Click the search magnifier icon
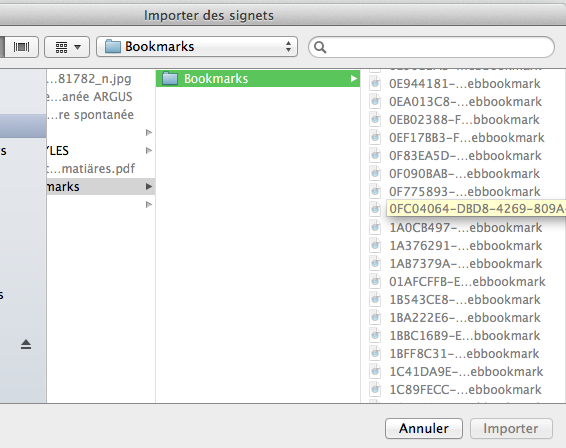Image resolution: width=566 pixels, height=448 pixels. pyautogui.click(x=320, y=47)
